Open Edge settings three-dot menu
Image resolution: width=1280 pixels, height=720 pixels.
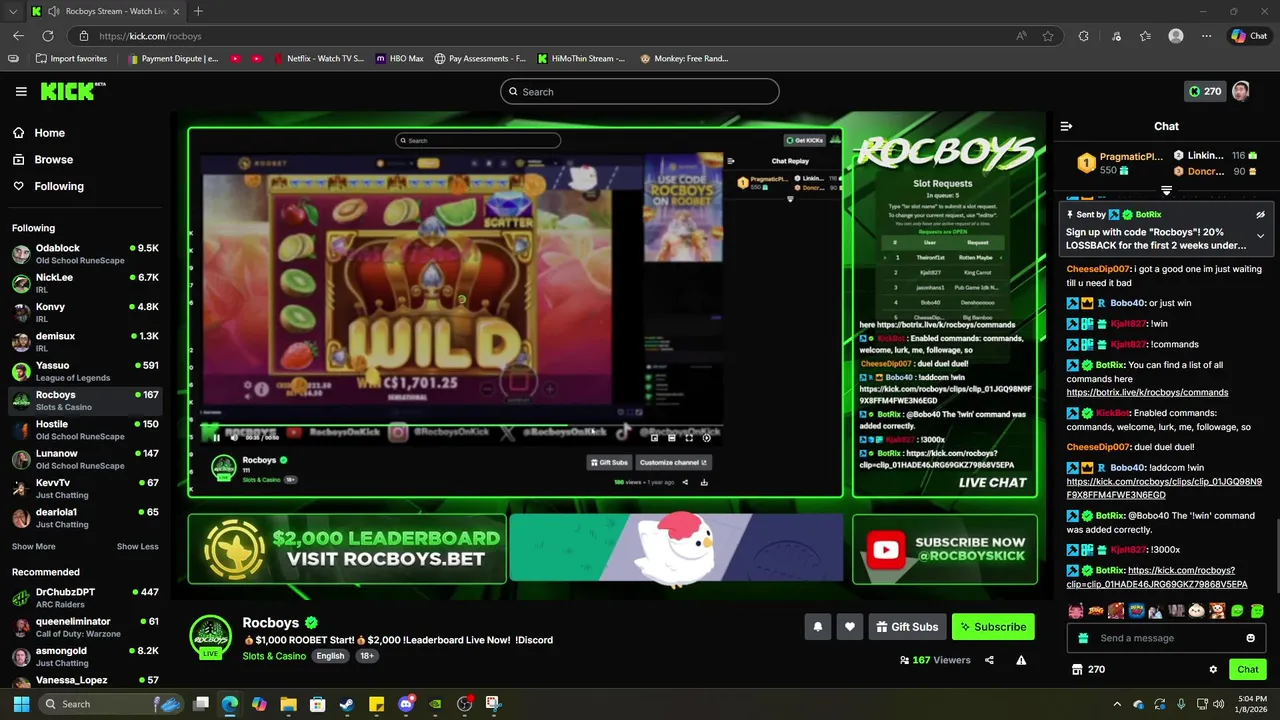(x=1206, y=36)
